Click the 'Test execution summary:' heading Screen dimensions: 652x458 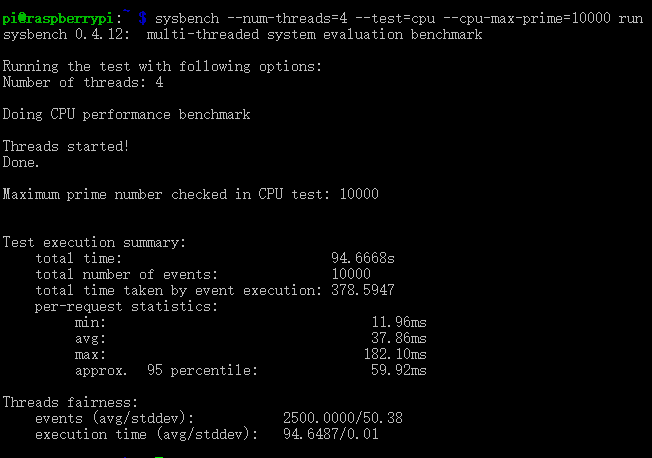click(94, 243)
